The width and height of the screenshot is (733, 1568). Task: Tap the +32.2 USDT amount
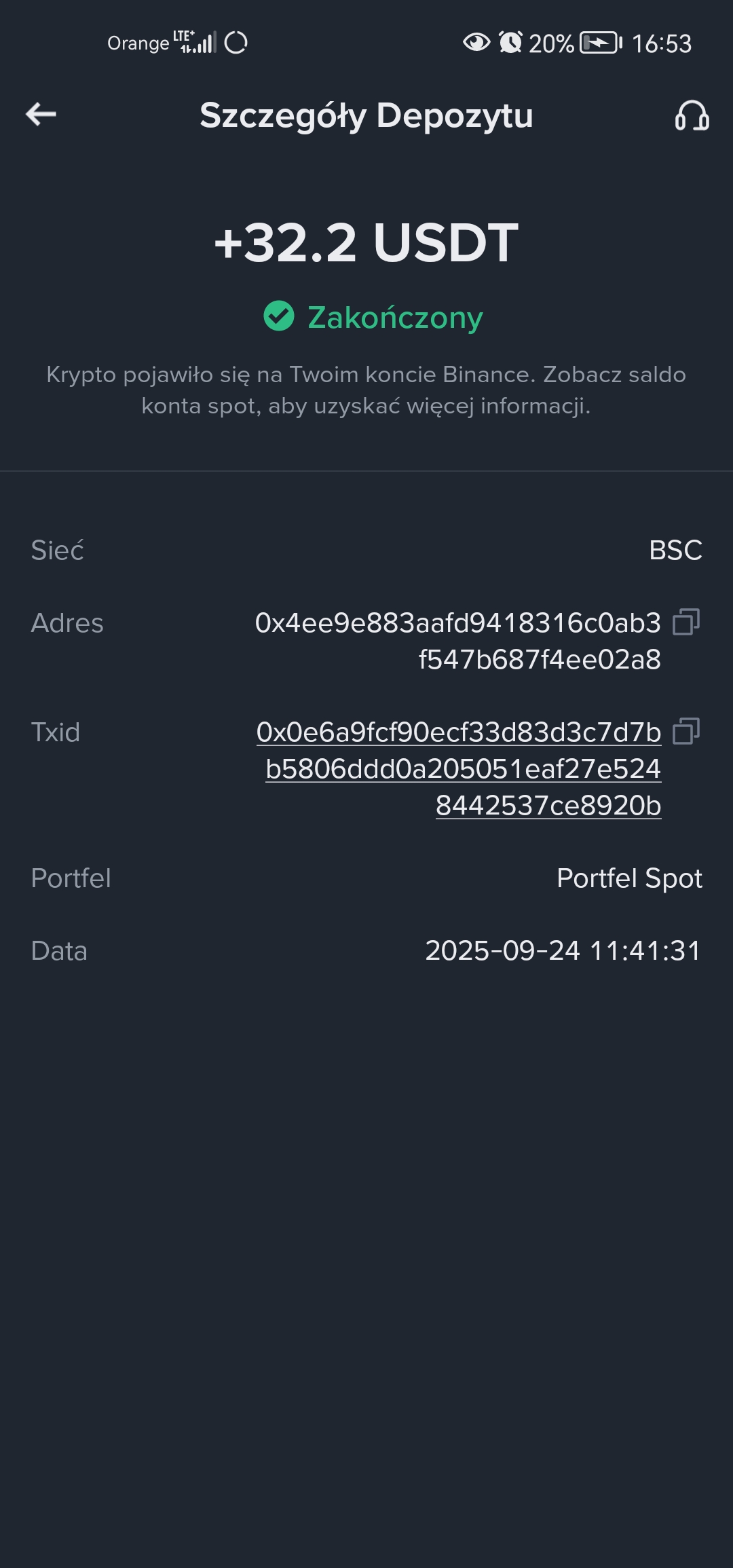366,243
